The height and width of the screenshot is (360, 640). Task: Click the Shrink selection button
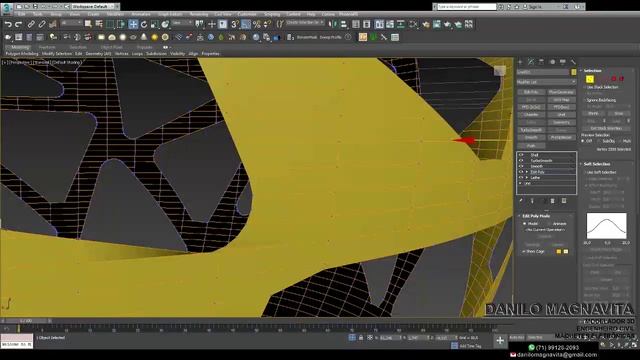[x=593, y=113]
